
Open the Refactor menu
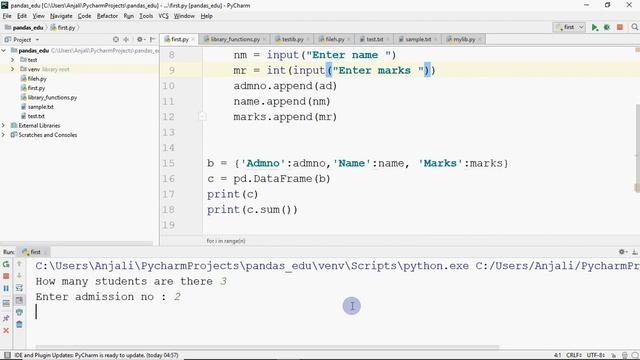[107, 16]
